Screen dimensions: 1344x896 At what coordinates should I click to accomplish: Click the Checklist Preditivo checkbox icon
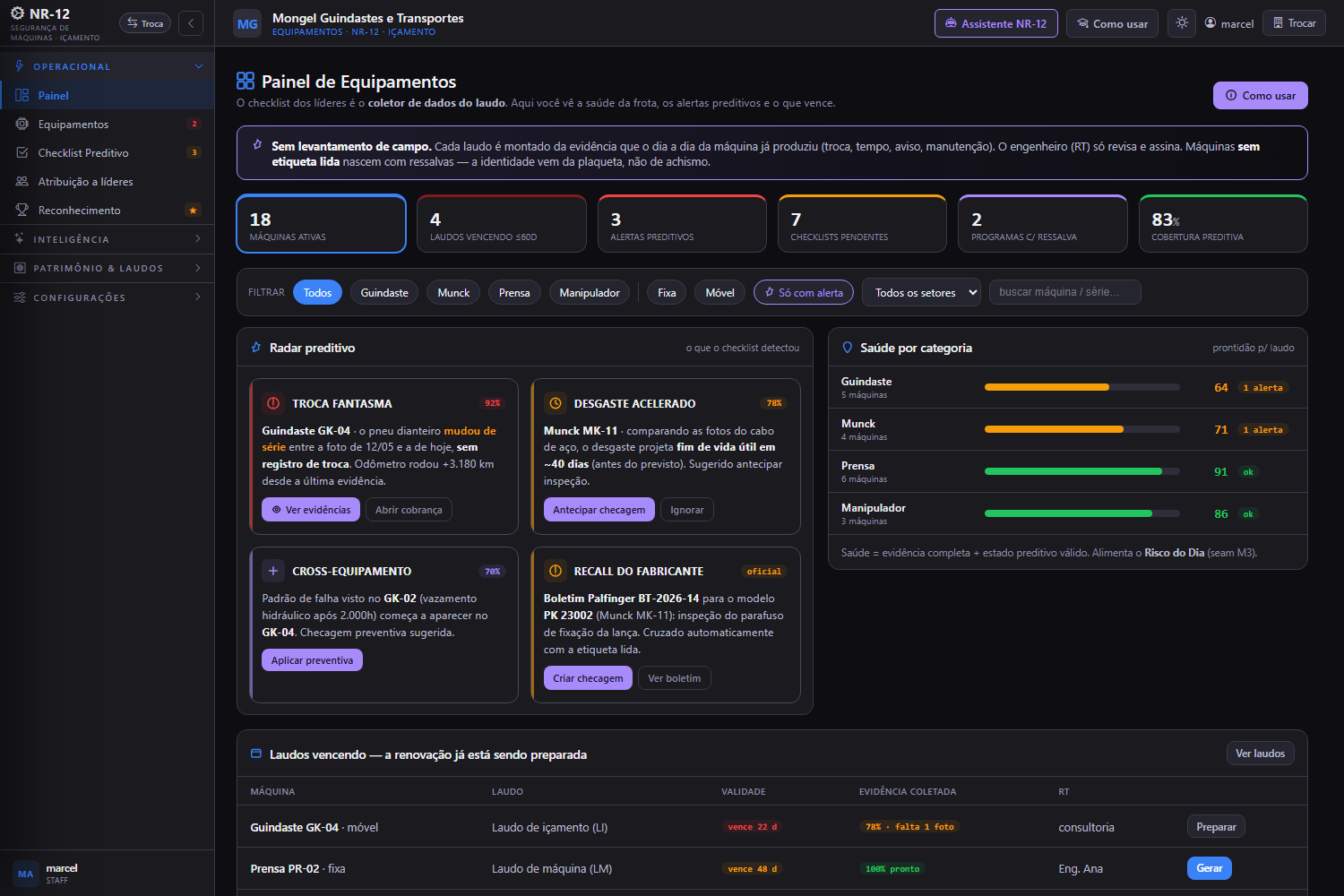(x=22, y=152)
